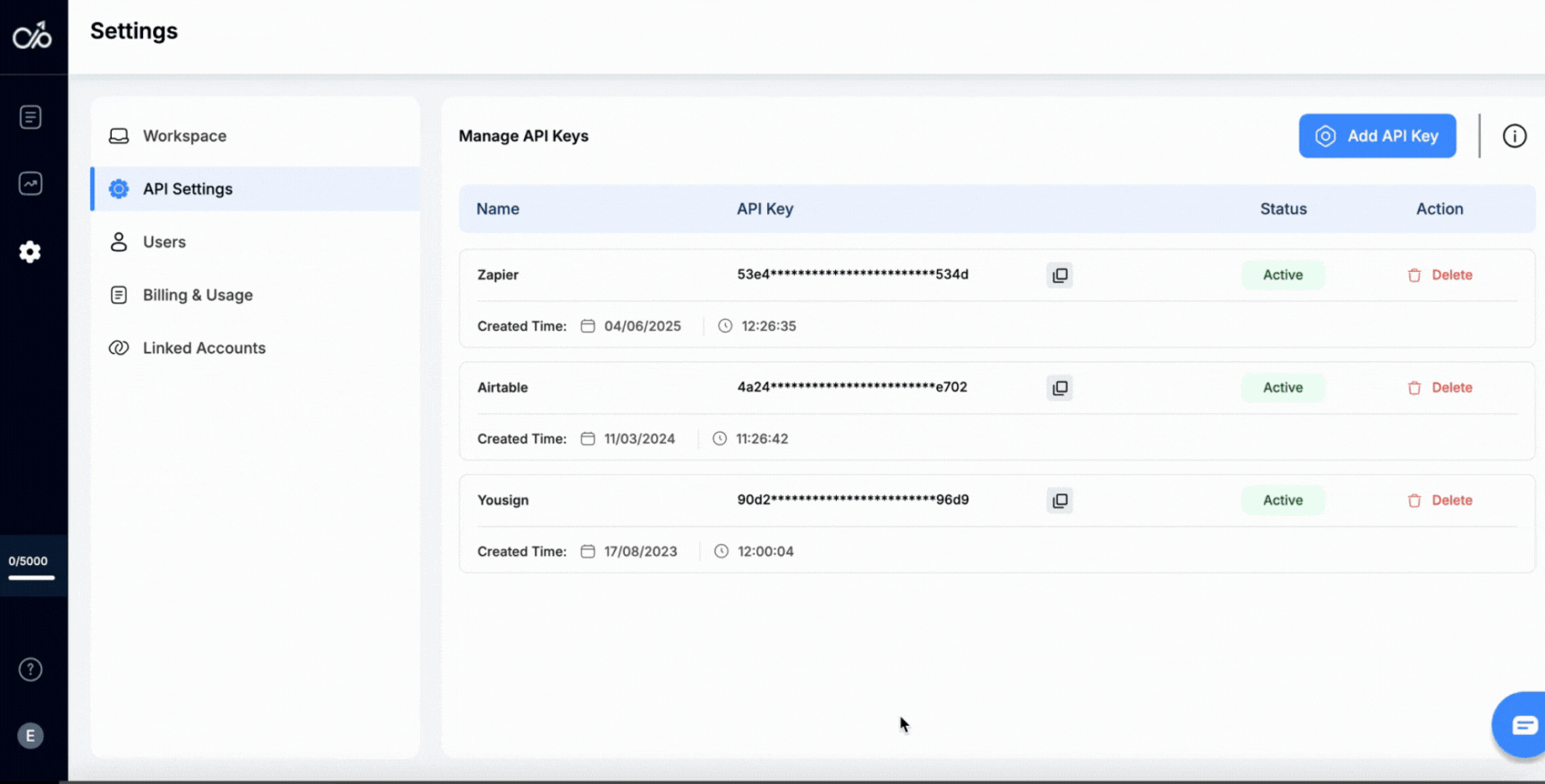Copy the Zapier API key
This screenshot has width=1545, height=784.
[x=1060, y=275]
